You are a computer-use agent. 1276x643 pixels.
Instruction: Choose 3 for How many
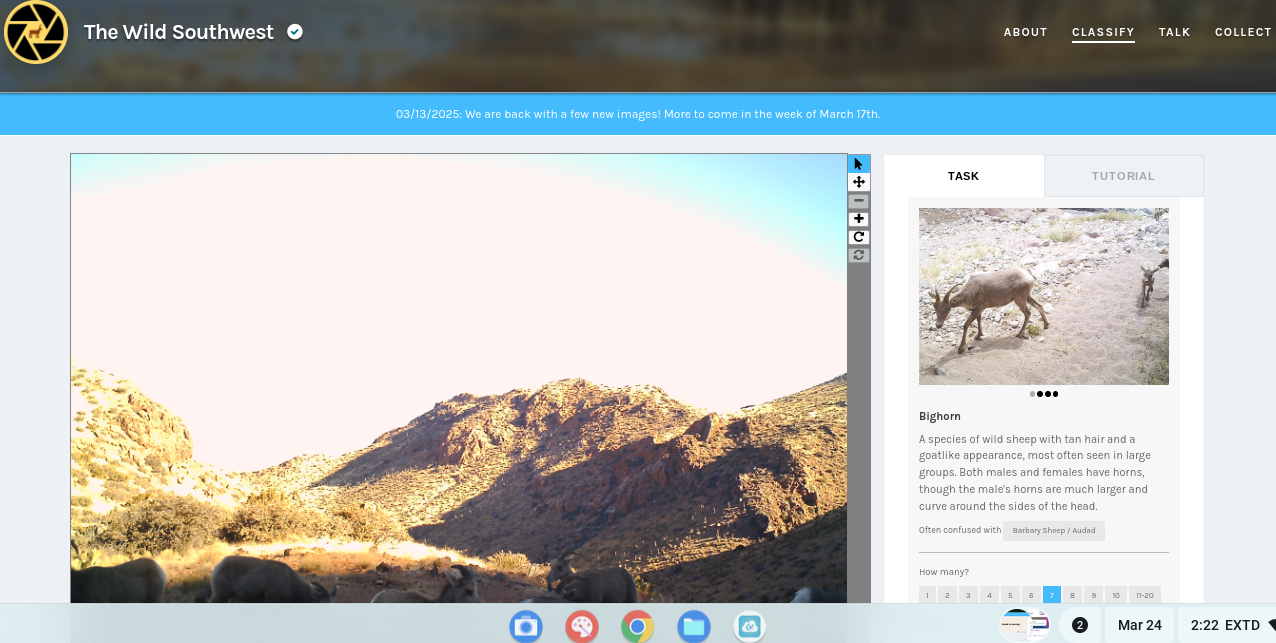click(969, 595)
